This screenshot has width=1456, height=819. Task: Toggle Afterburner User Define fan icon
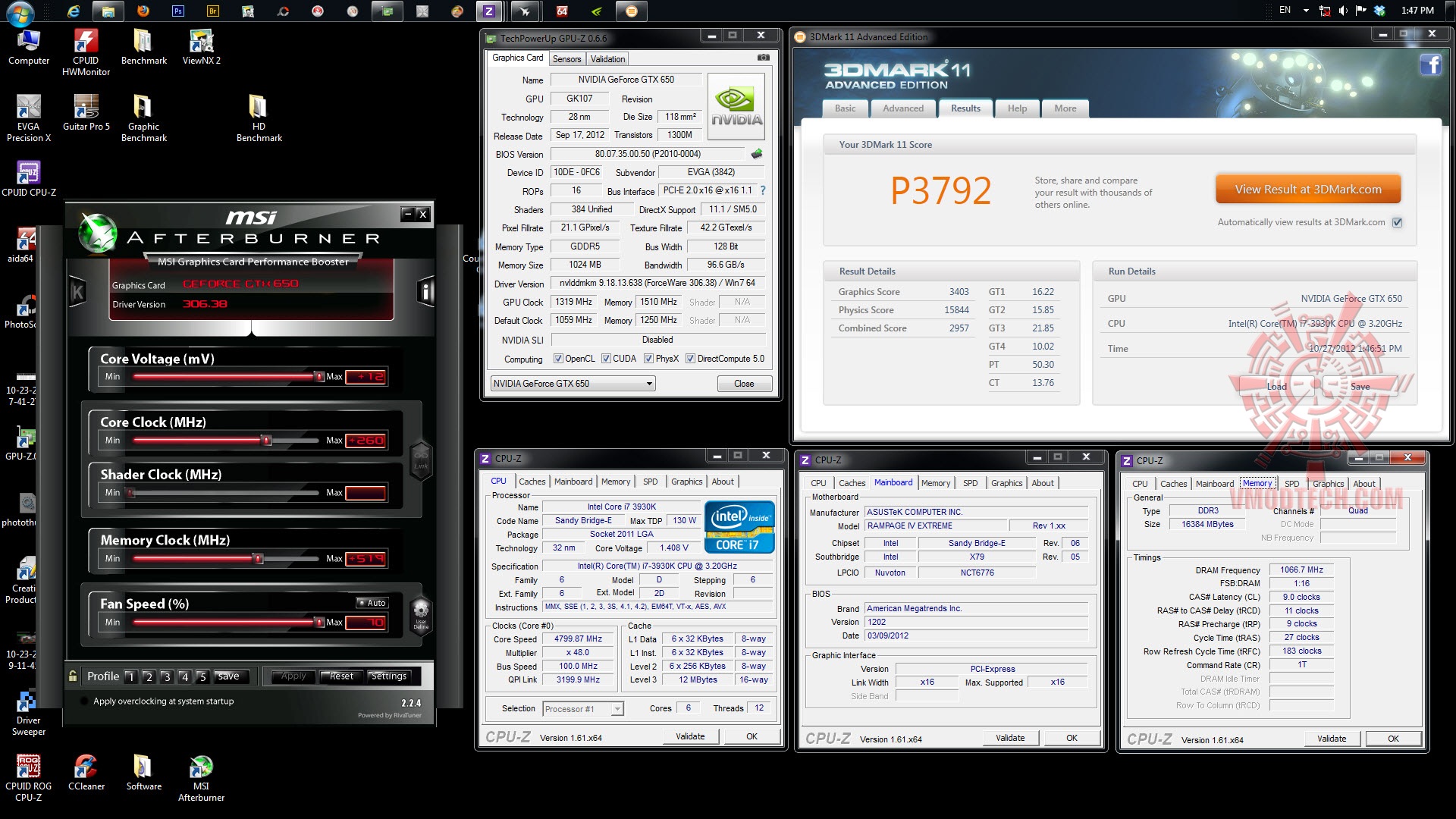click(421, 613)
